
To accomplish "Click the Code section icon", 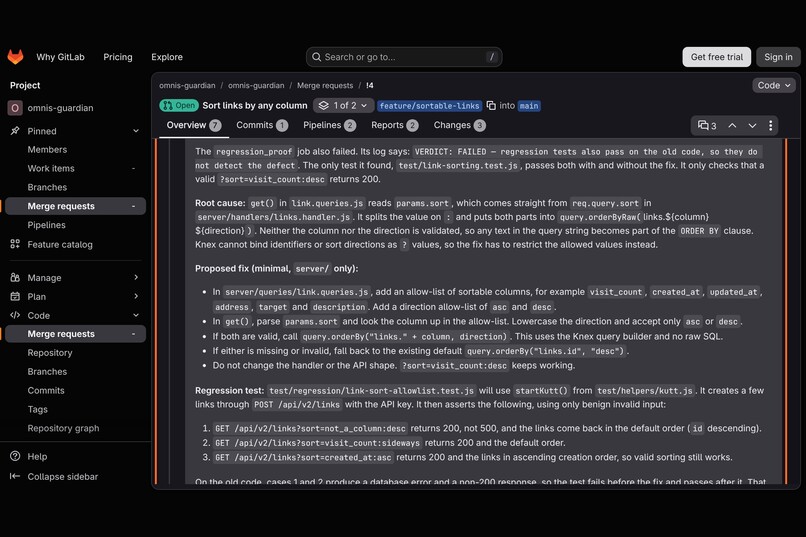I will 15,315.
